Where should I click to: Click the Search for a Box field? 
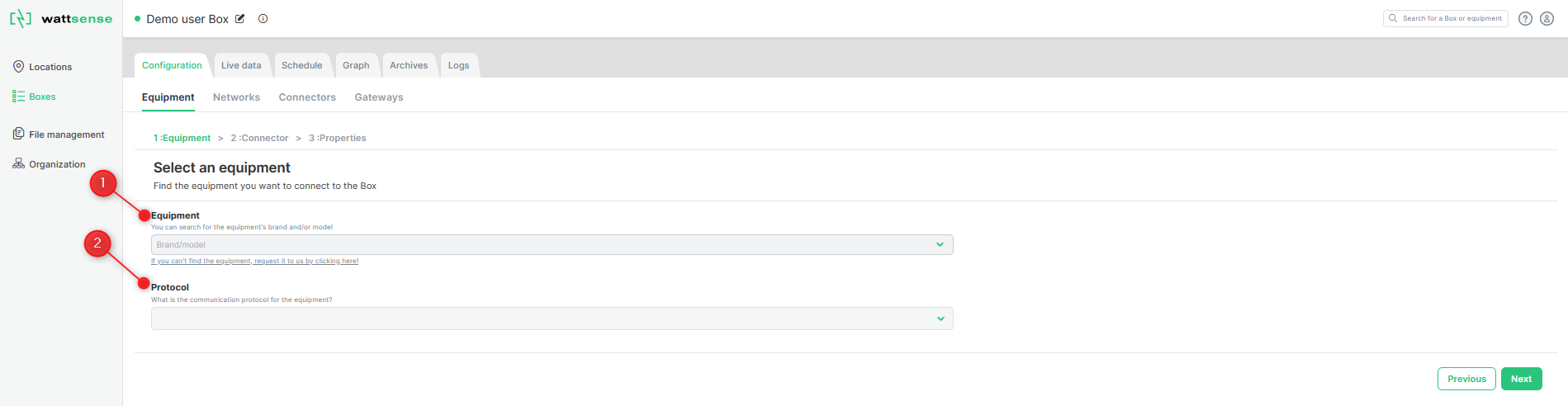(1445, 18)
